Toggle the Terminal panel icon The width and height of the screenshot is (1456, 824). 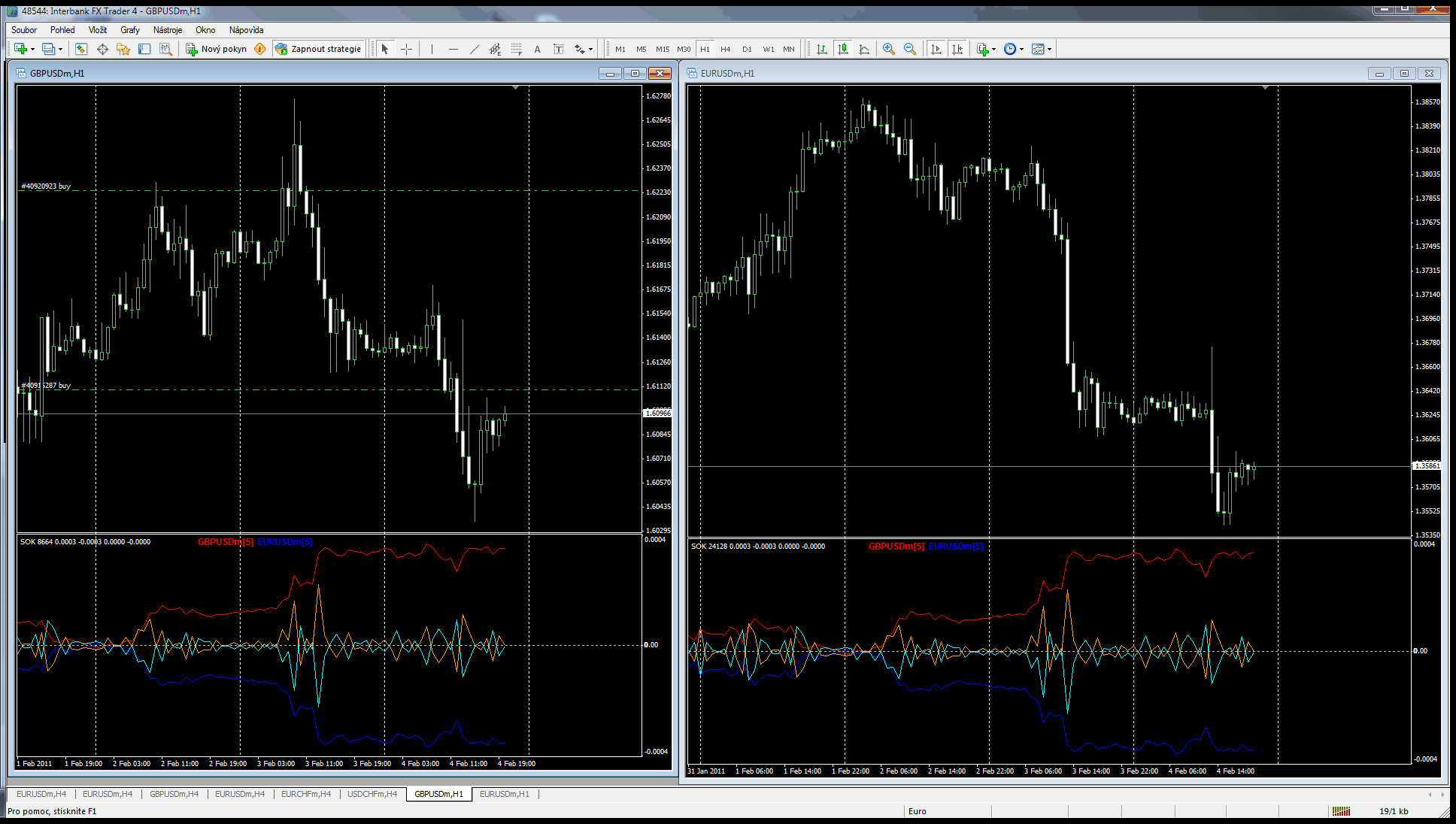coord(144,49)
